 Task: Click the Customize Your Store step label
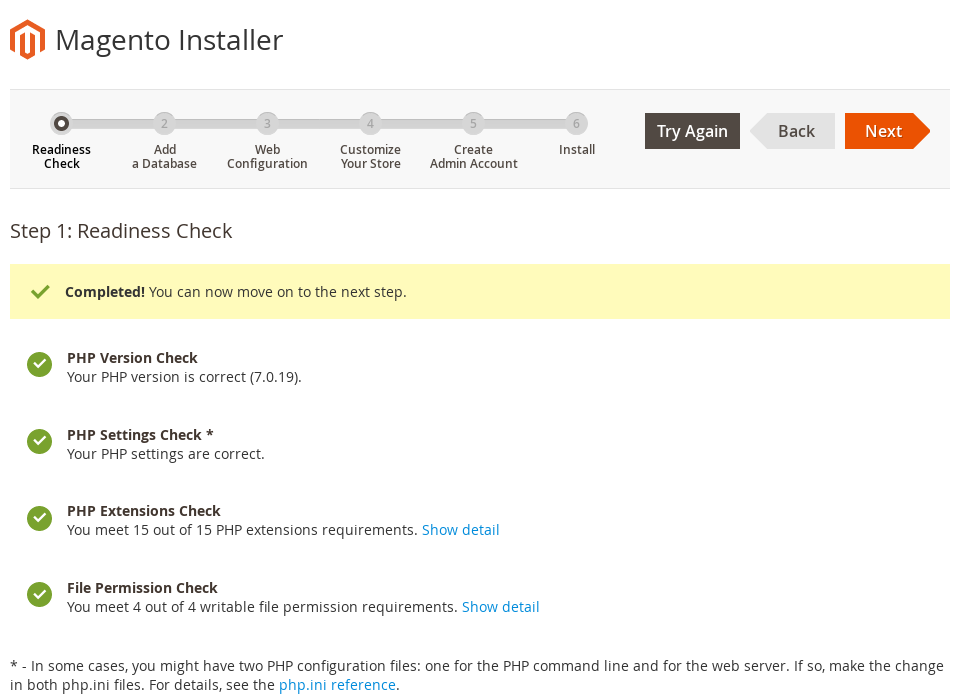click(370, 156)
